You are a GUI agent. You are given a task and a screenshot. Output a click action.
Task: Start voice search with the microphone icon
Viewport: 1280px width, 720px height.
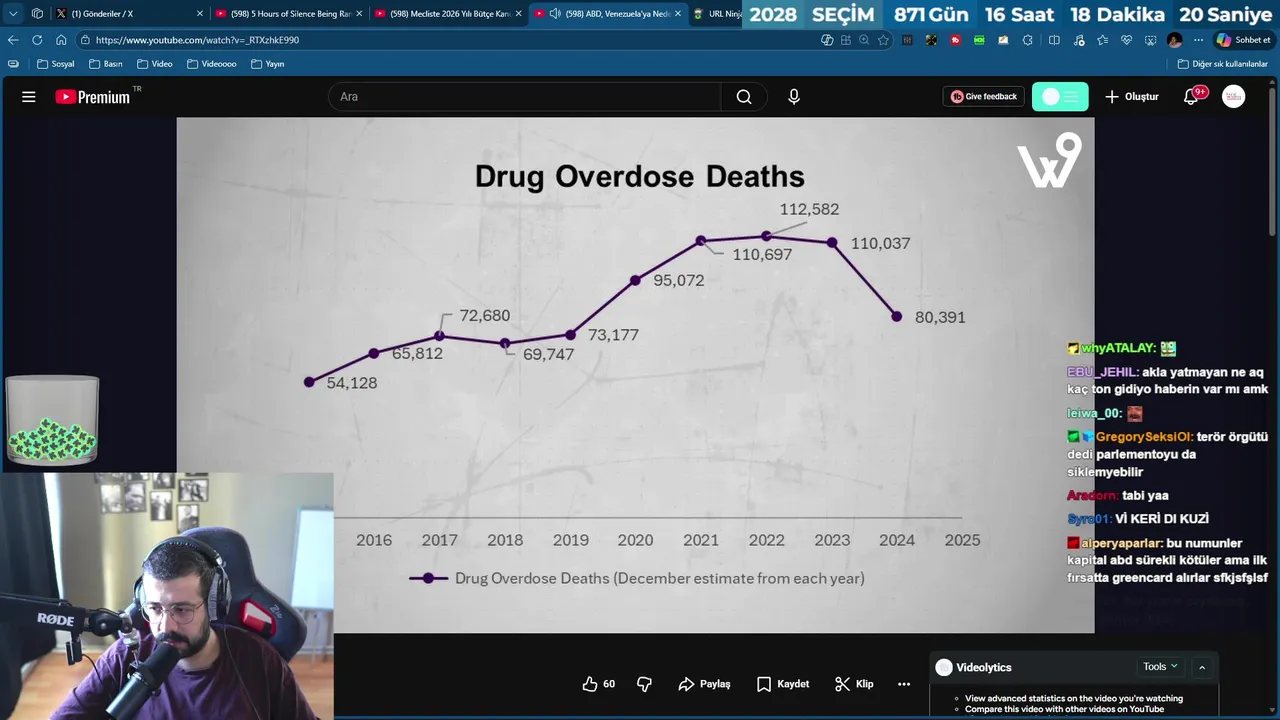coord(794,97)
